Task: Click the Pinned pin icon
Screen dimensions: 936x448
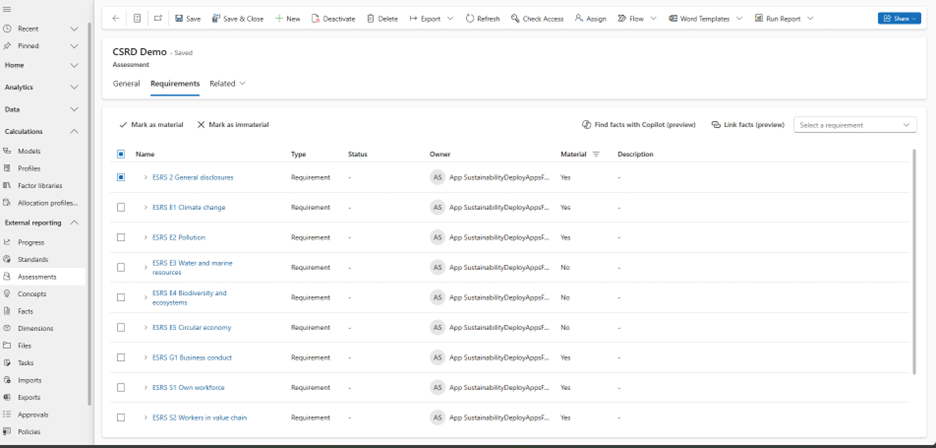Action: click(7, 46)
